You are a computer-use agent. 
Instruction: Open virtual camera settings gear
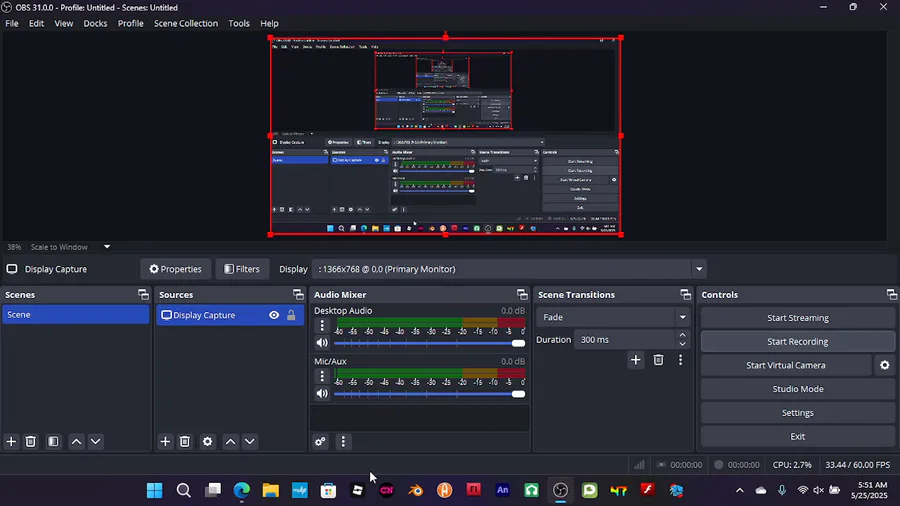(885, 365)
